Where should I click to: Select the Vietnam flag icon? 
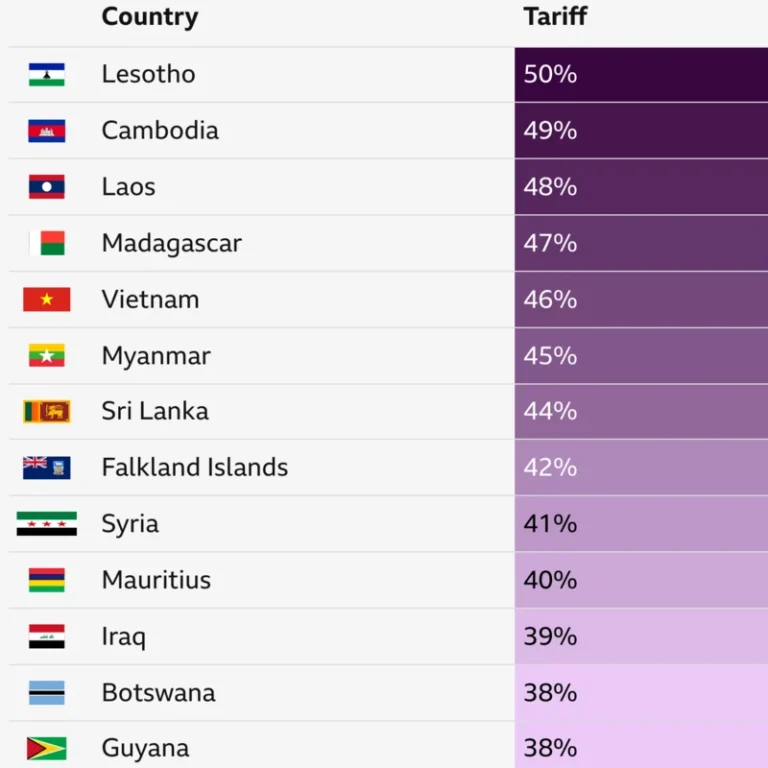click(47, 299)
